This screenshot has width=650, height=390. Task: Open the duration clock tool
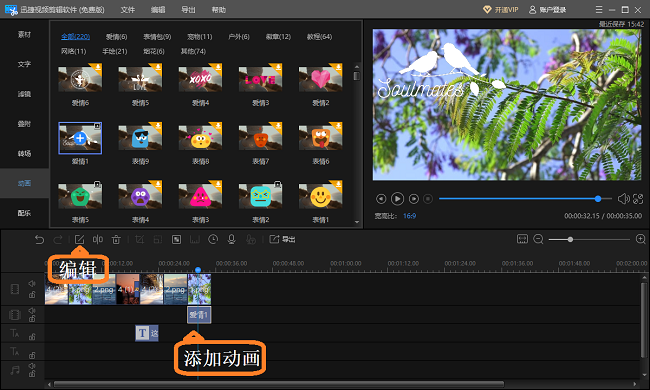213,239
